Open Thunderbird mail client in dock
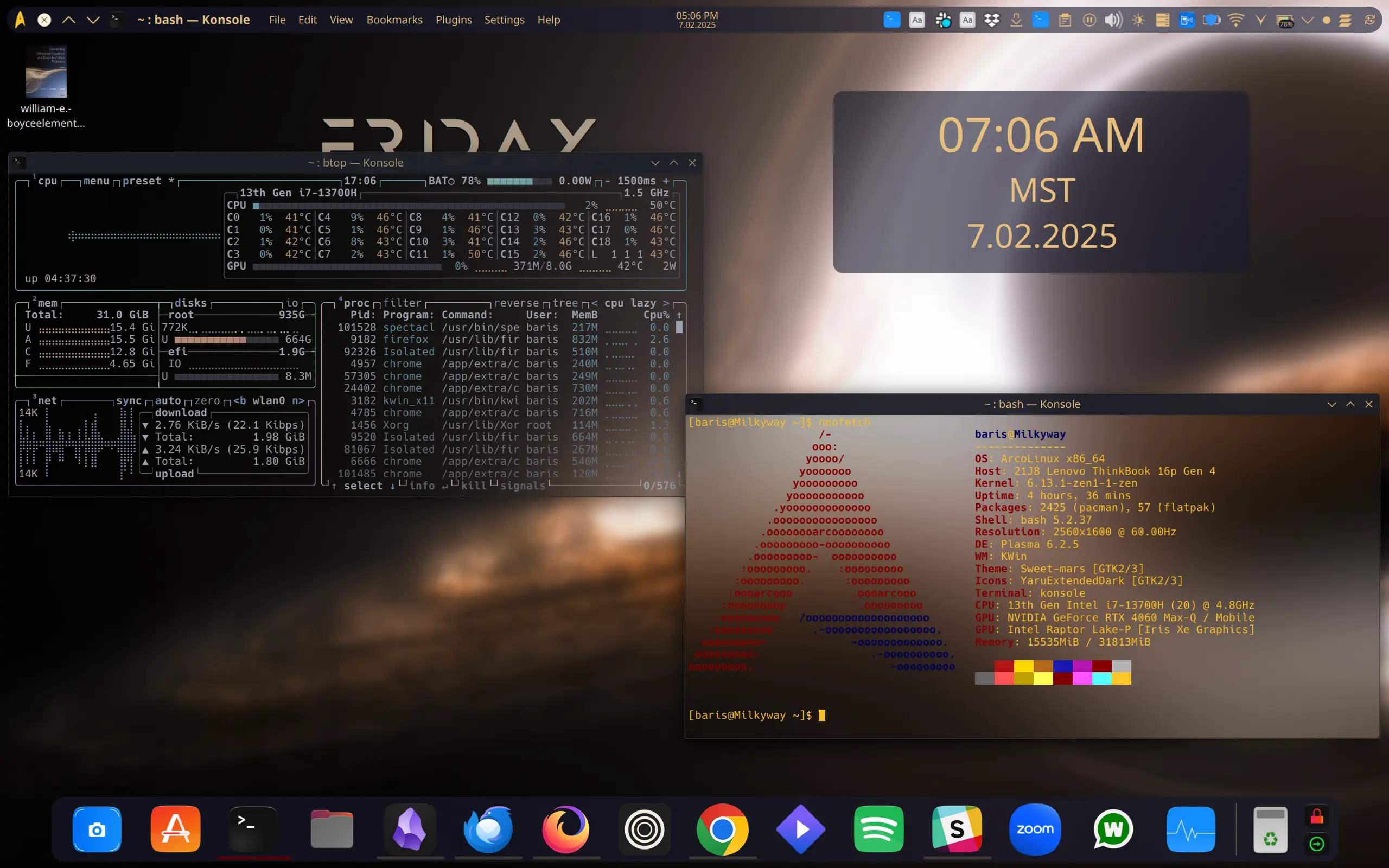 click(488, 829)
